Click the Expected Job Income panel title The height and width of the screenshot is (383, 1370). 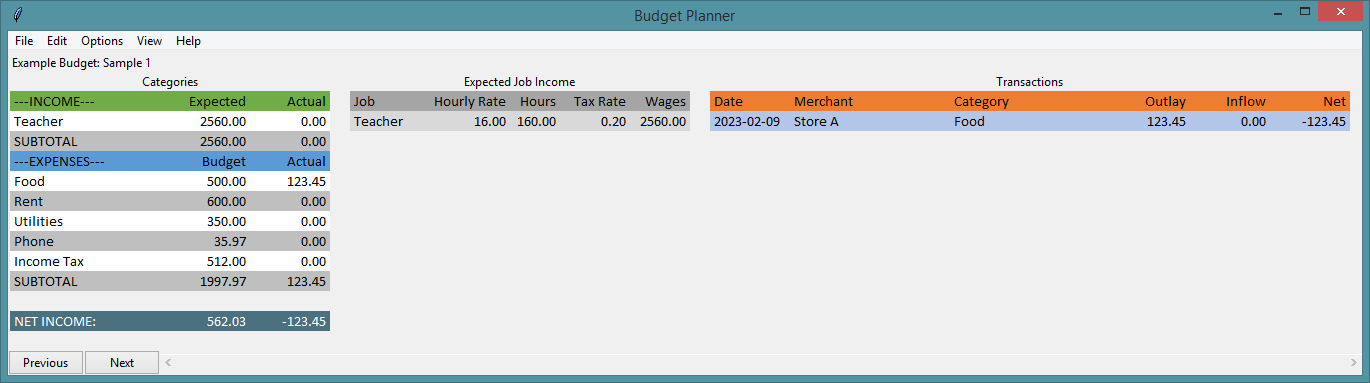[x=520, y=81]
